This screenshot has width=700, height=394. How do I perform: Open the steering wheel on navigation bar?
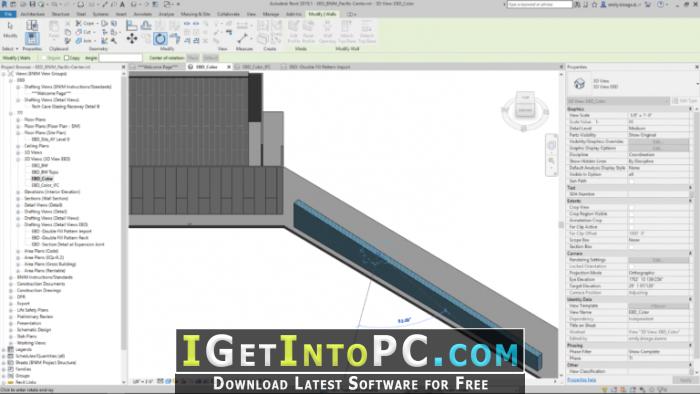(552, 145)
